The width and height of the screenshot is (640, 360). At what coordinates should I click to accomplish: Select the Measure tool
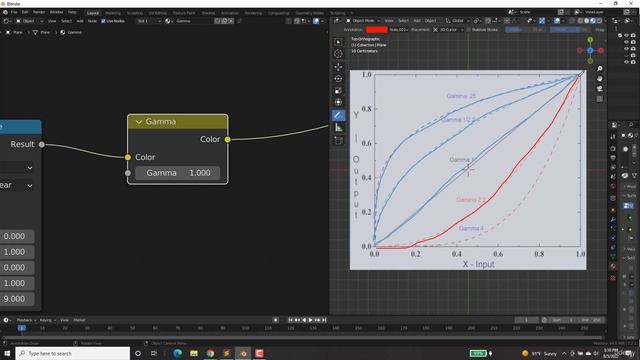(x=338, y=128)
